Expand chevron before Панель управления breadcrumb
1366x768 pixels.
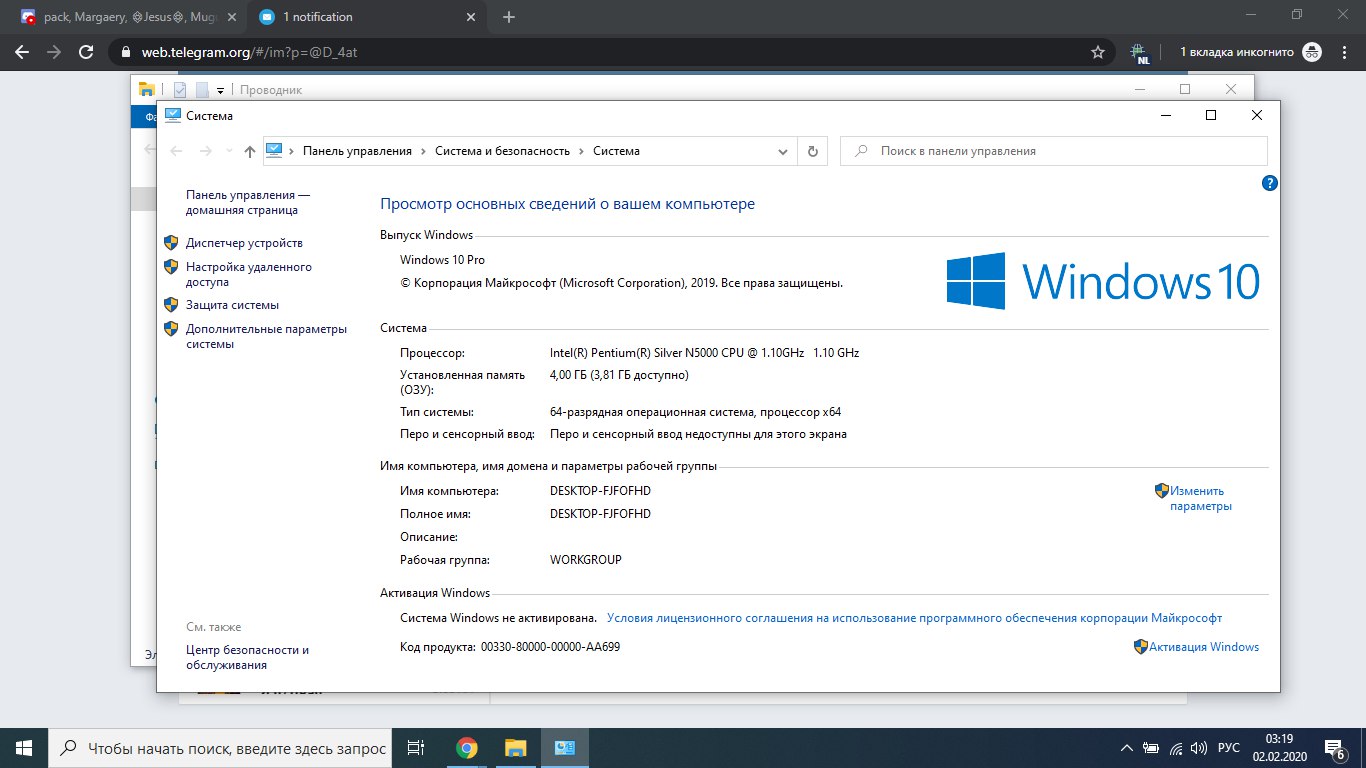click(292, 151)
